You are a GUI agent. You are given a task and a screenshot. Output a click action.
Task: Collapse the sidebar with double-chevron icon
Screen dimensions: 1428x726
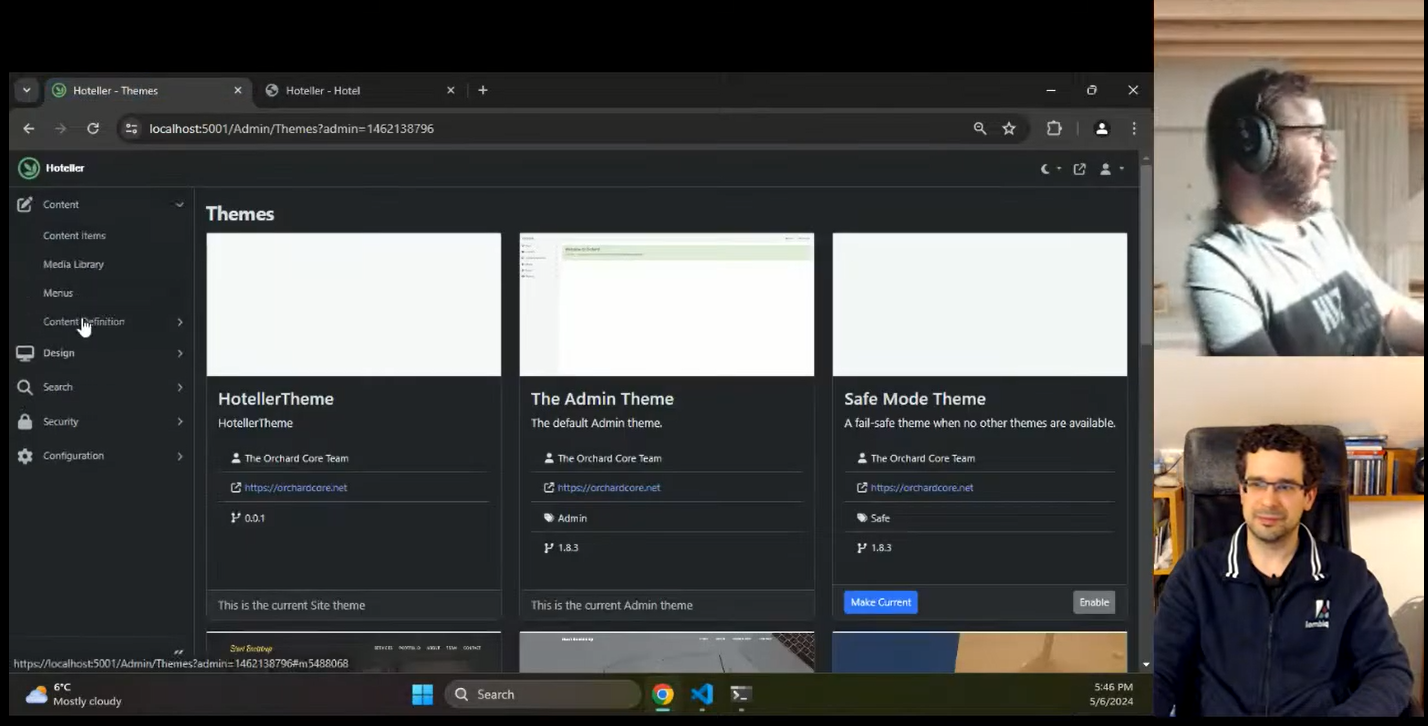point(178,652)
